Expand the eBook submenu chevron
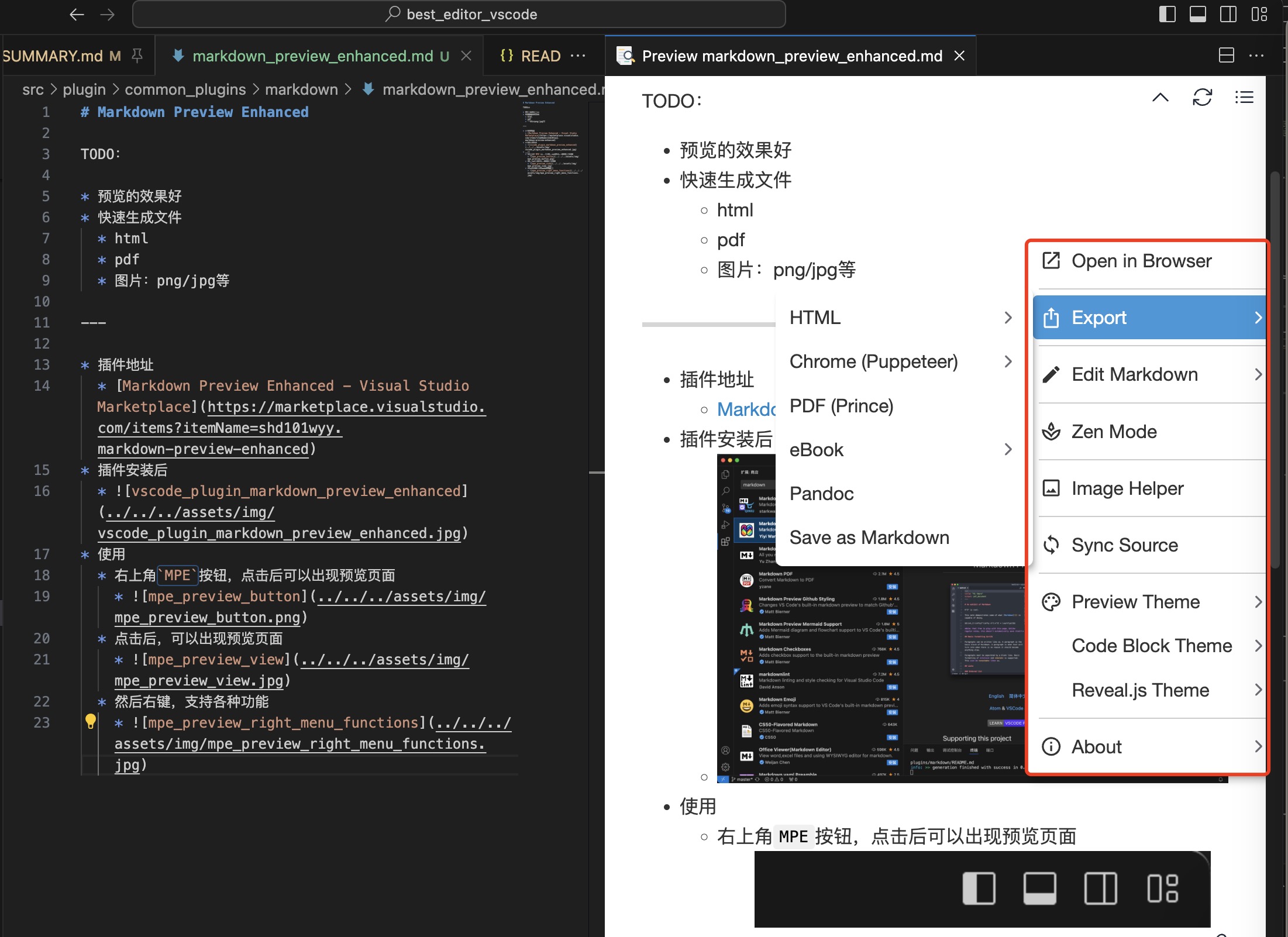The width and height of the screenshot is (1288, 937). (1008, 449)
